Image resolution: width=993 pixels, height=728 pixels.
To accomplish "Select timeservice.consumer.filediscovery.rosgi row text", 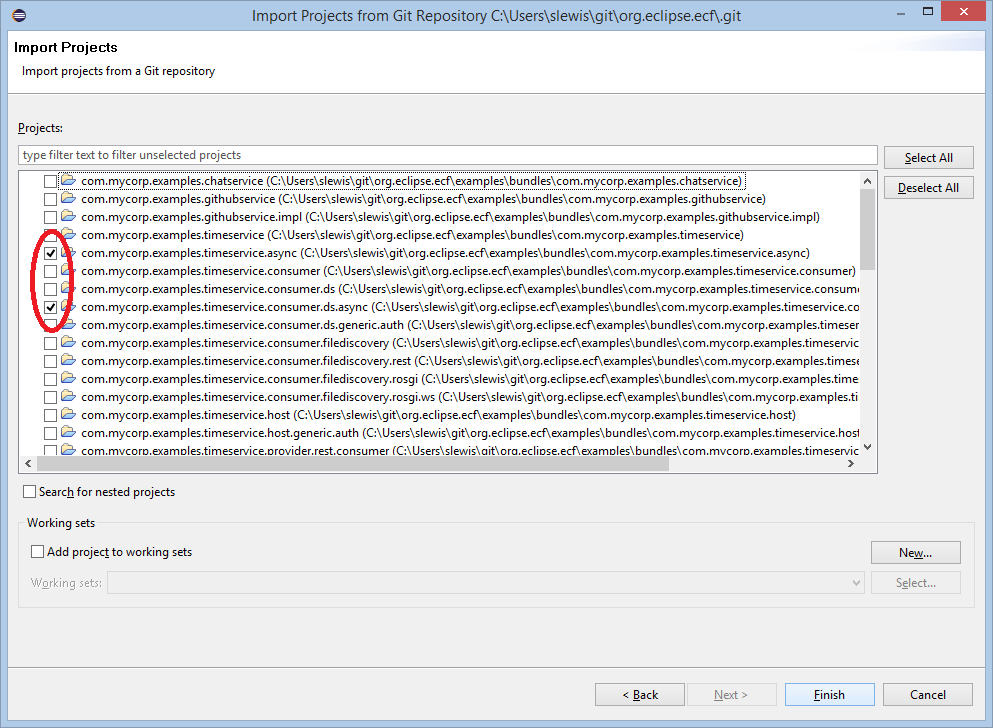I will pyautogui.click(x=470, y=379).
